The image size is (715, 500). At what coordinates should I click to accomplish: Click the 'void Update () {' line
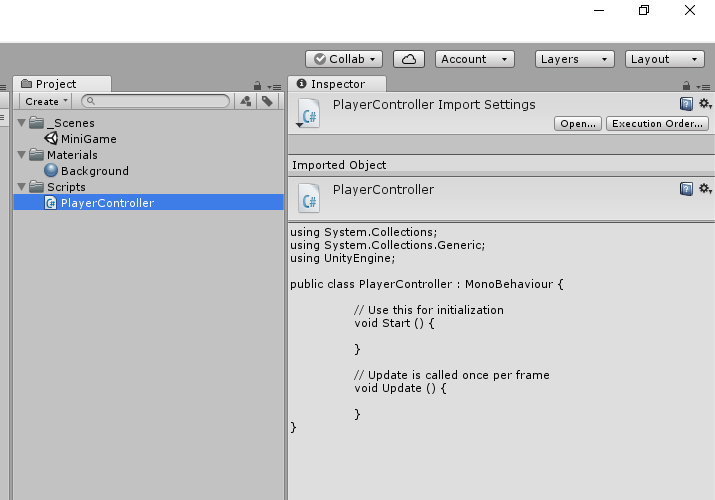[400, 388]
